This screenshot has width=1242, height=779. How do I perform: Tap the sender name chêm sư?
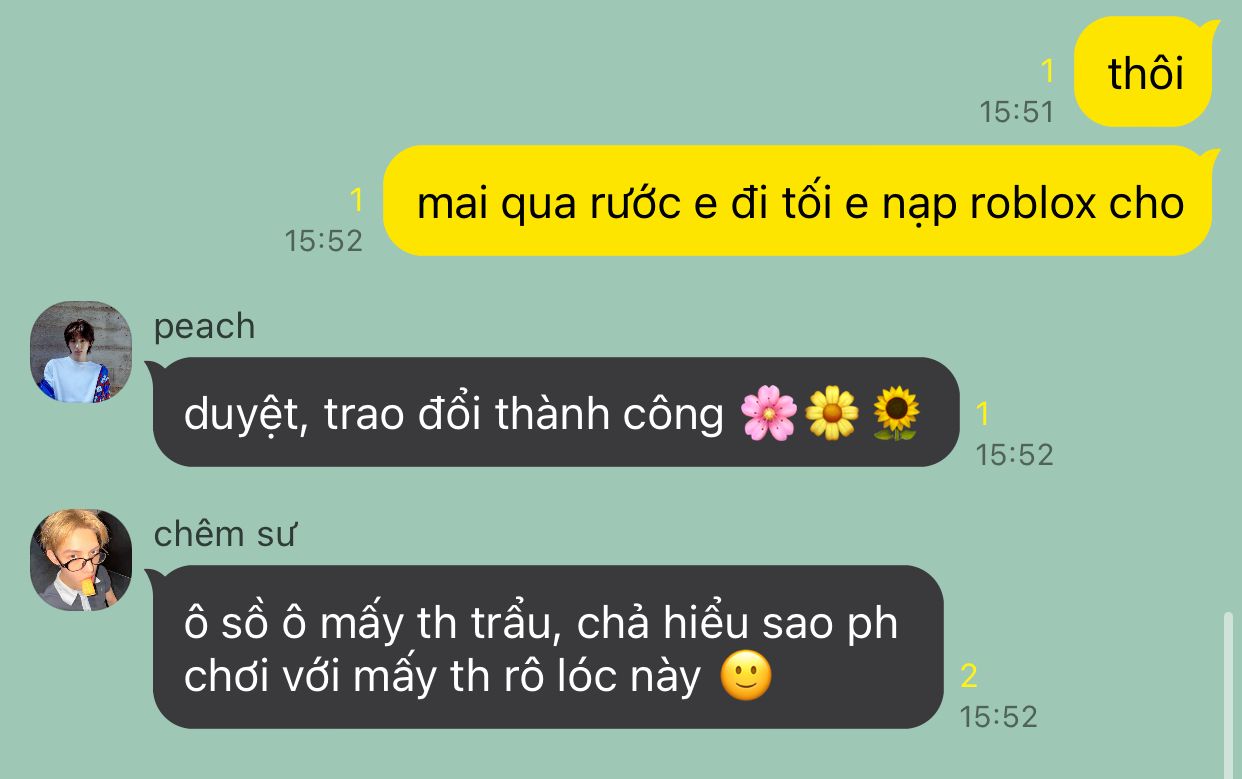pos(225,534)
